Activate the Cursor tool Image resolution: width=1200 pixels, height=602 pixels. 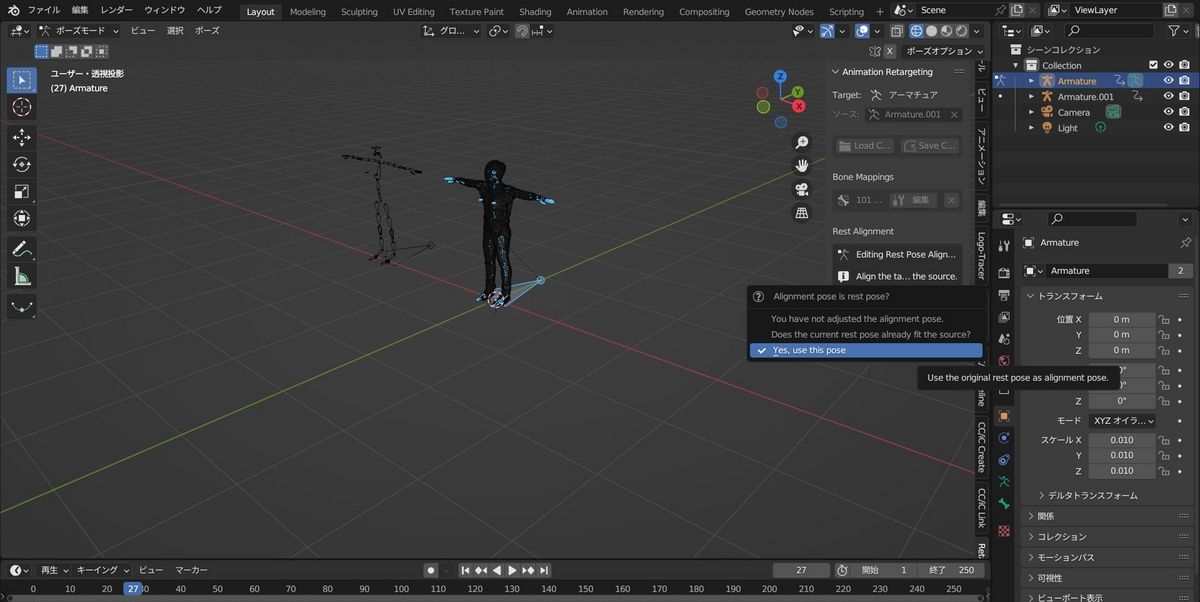click(x=22, y=107)
